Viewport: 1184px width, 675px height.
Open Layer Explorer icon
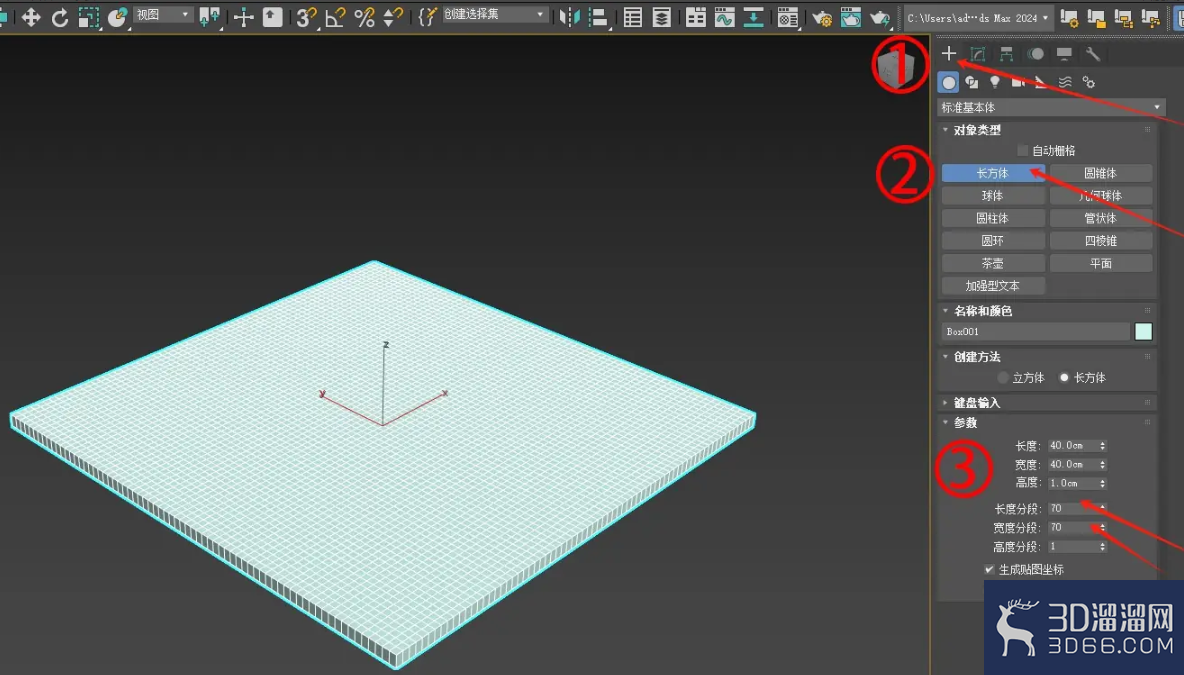[661, 17]
